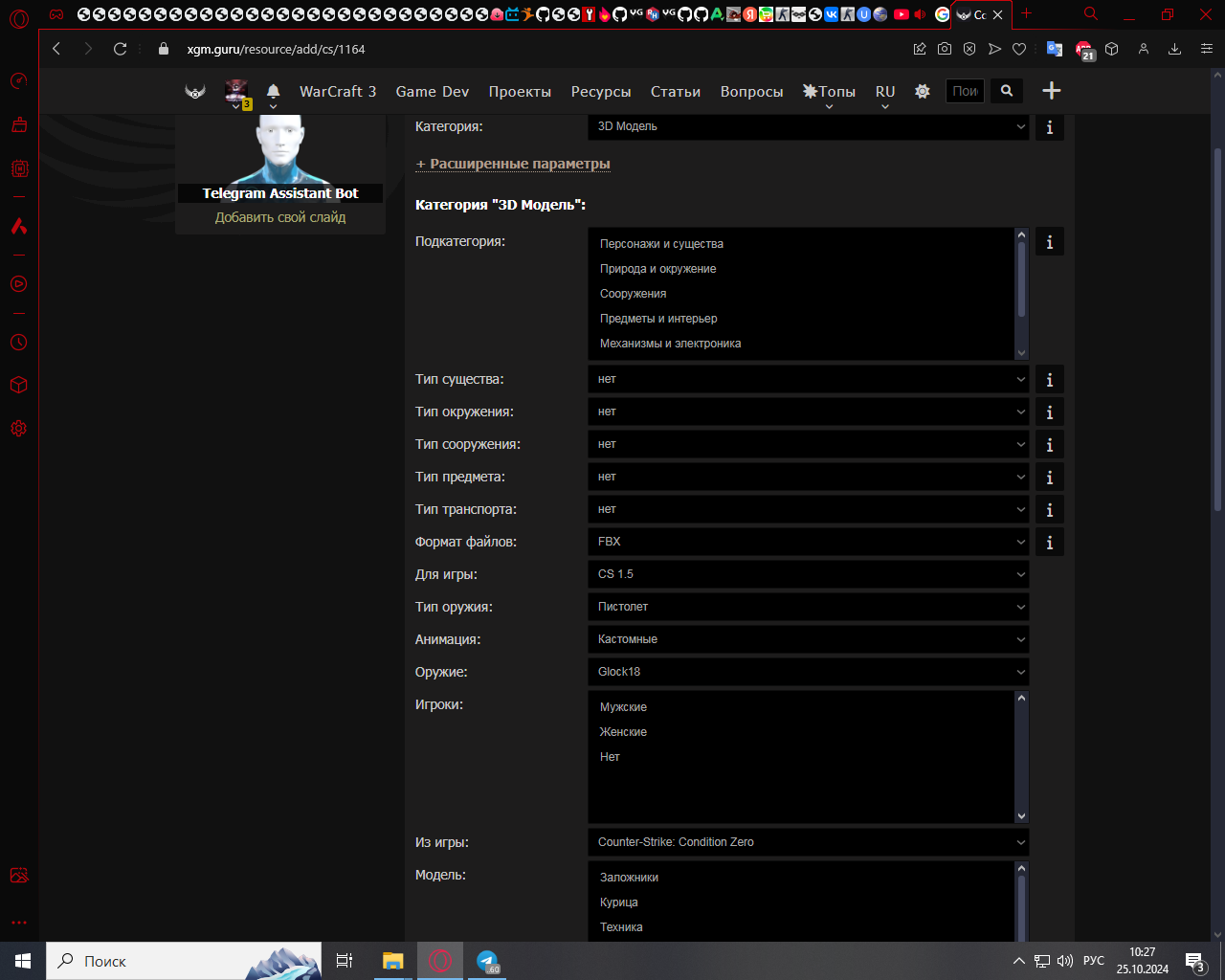
Task: Toggle the site theme with the sun icon
Action: coord(923,91)
